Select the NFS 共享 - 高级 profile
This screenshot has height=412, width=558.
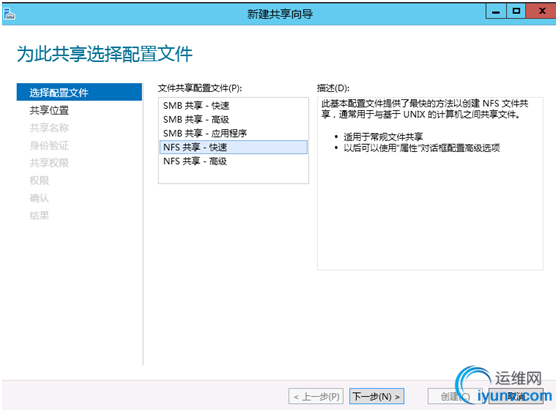233,161
